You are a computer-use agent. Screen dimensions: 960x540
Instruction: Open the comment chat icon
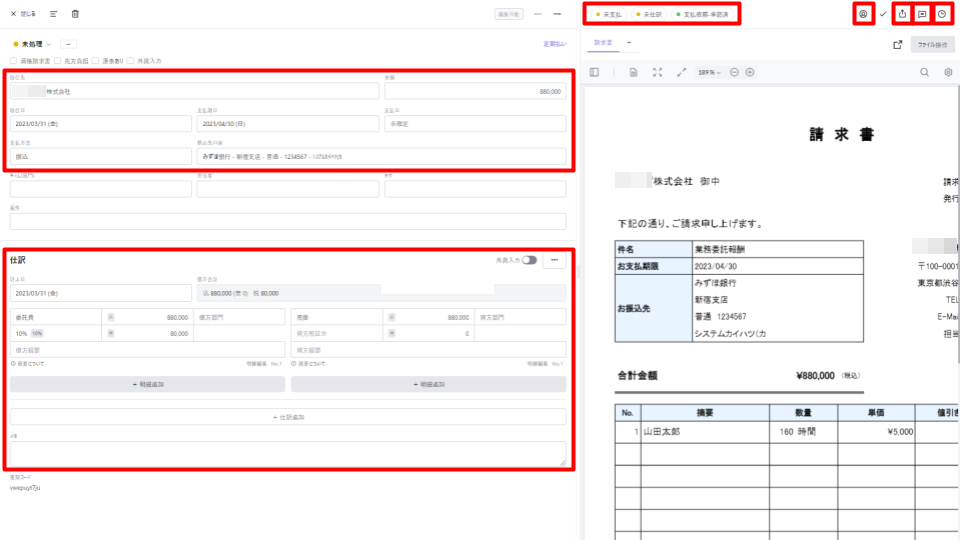pos(922,14)
